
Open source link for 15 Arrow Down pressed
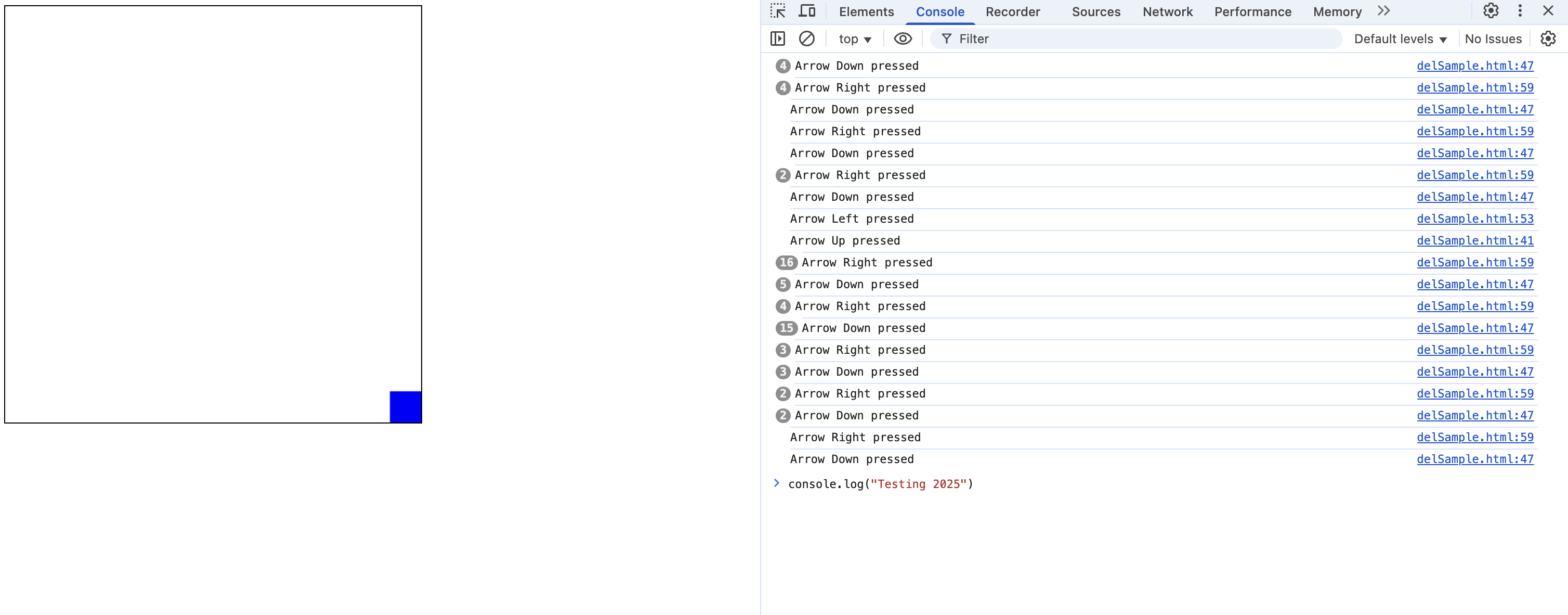(1475, 328)
